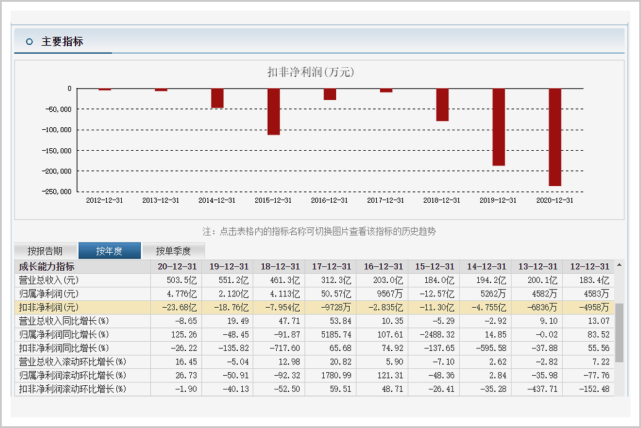Click the 18-12-31 column header
The width and height of the screenshot is (641, 428).
[x=280, y=267]
